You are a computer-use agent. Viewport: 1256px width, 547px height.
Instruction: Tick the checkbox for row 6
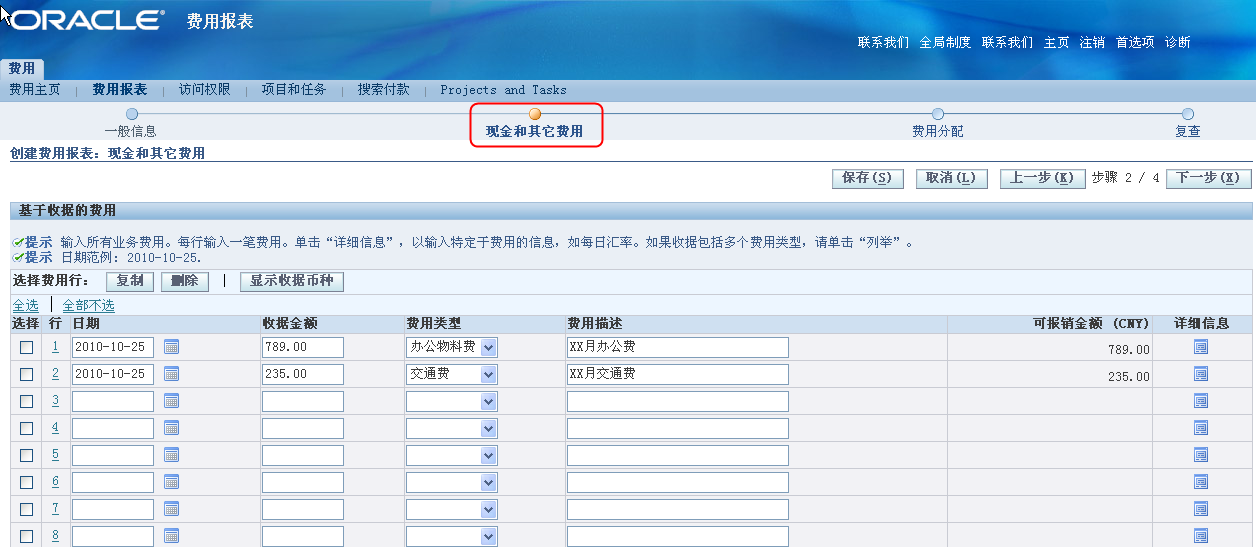click(x=26, y=482)
